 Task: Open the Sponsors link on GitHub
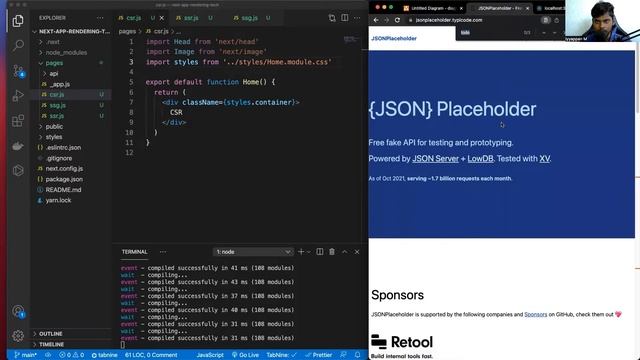tap(536, 314)
